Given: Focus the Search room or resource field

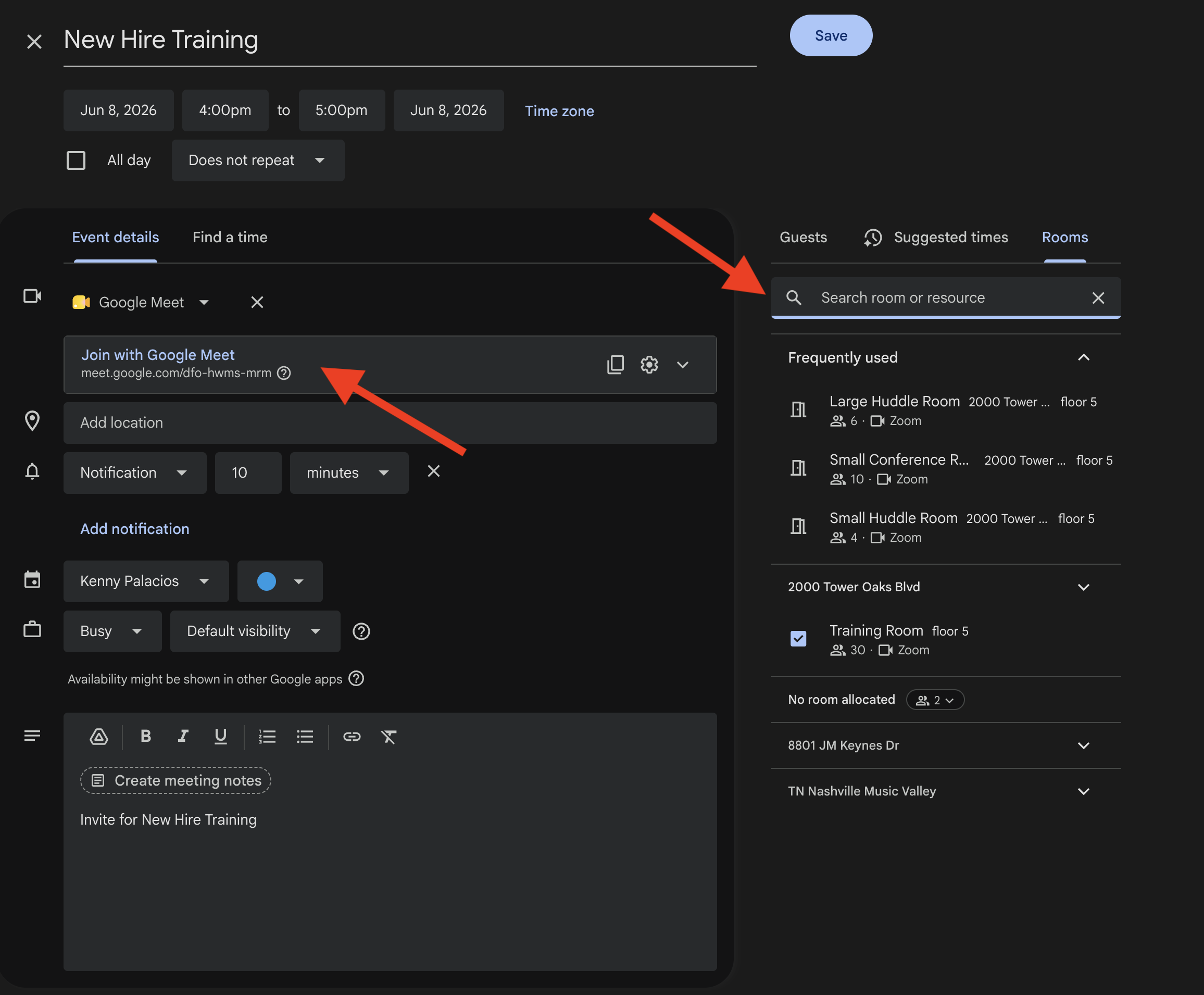Looking at the screenshot, I should [x=946, y=297].
